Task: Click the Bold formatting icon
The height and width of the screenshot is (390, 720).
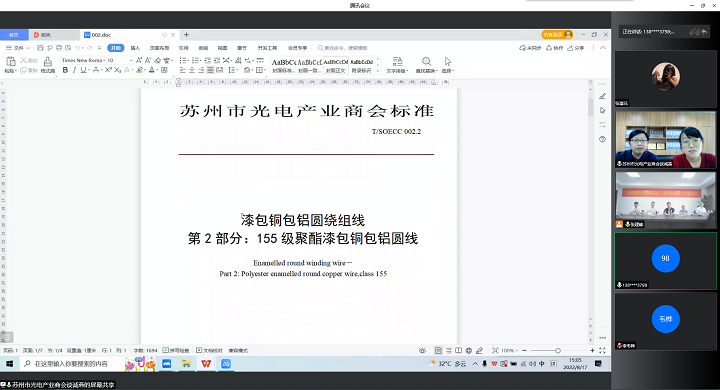Action: point(65,70)
